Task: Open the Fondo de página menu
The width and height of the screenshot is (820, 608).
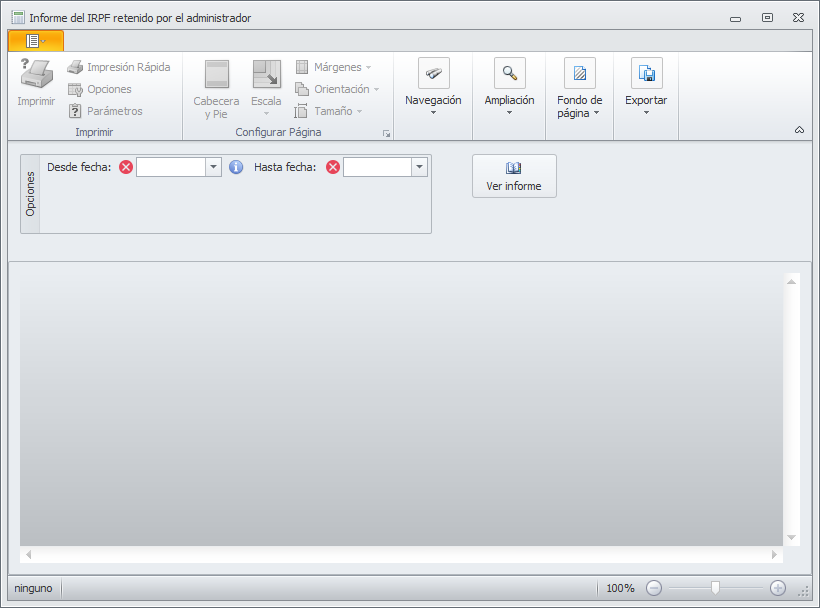Action: (x=579, y=73)
